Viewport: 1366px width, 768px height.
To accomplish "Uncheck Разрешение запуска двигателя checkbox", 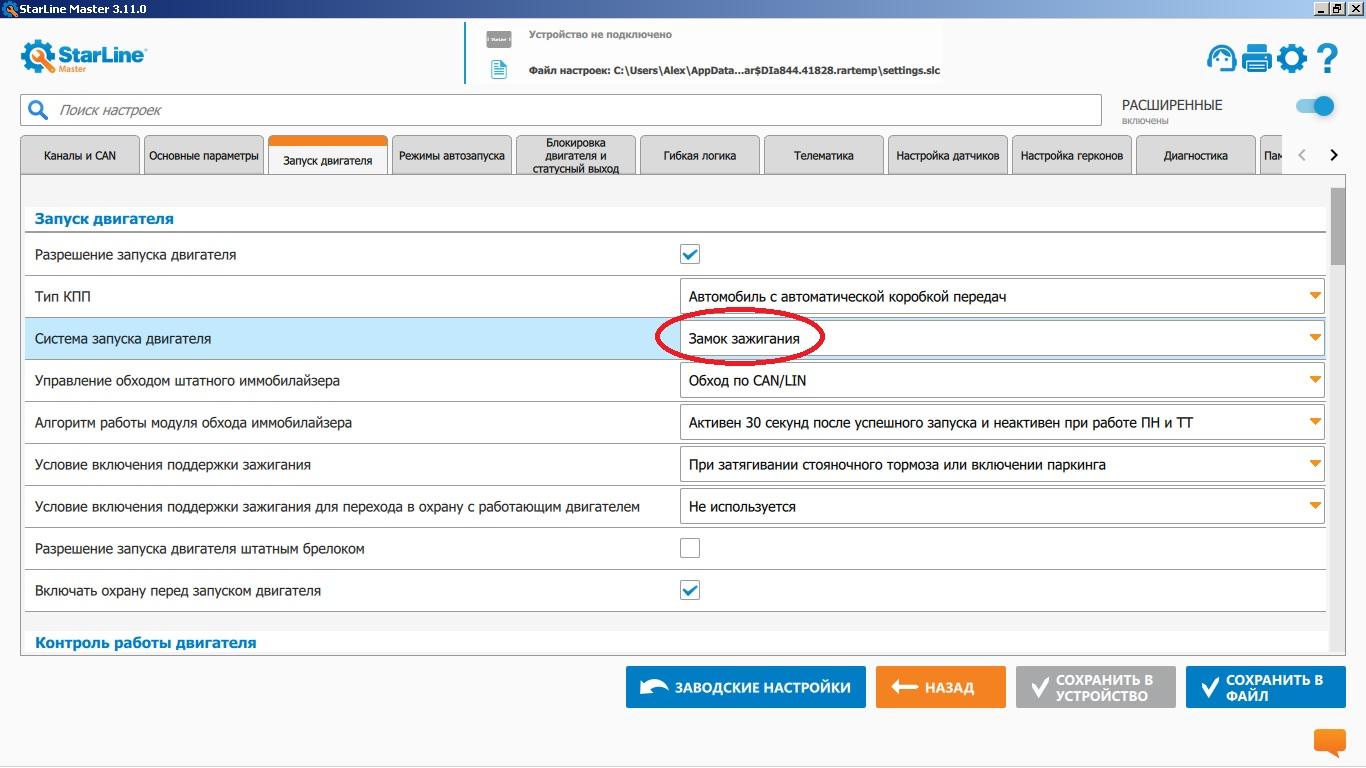I will [x=690, y=254].
